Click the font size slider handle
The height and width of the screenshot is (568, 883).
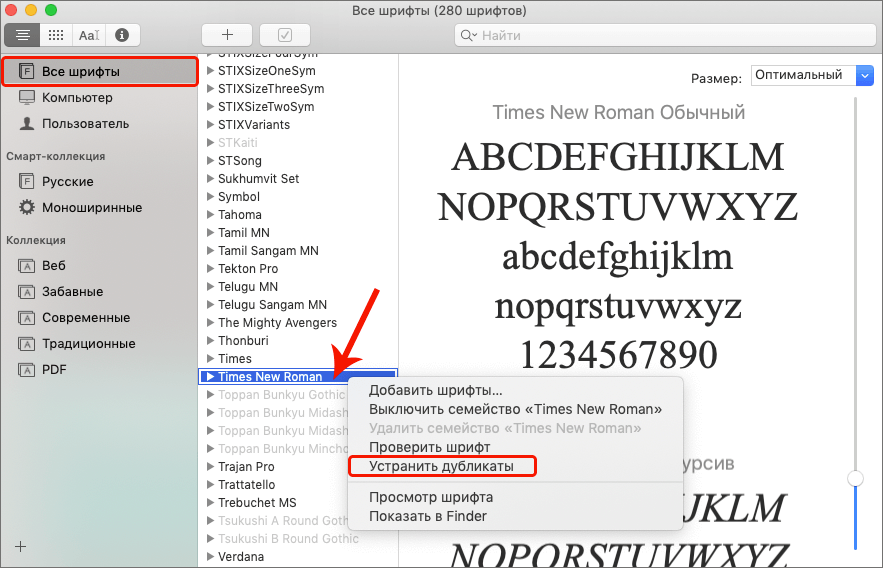coord(855,479)
